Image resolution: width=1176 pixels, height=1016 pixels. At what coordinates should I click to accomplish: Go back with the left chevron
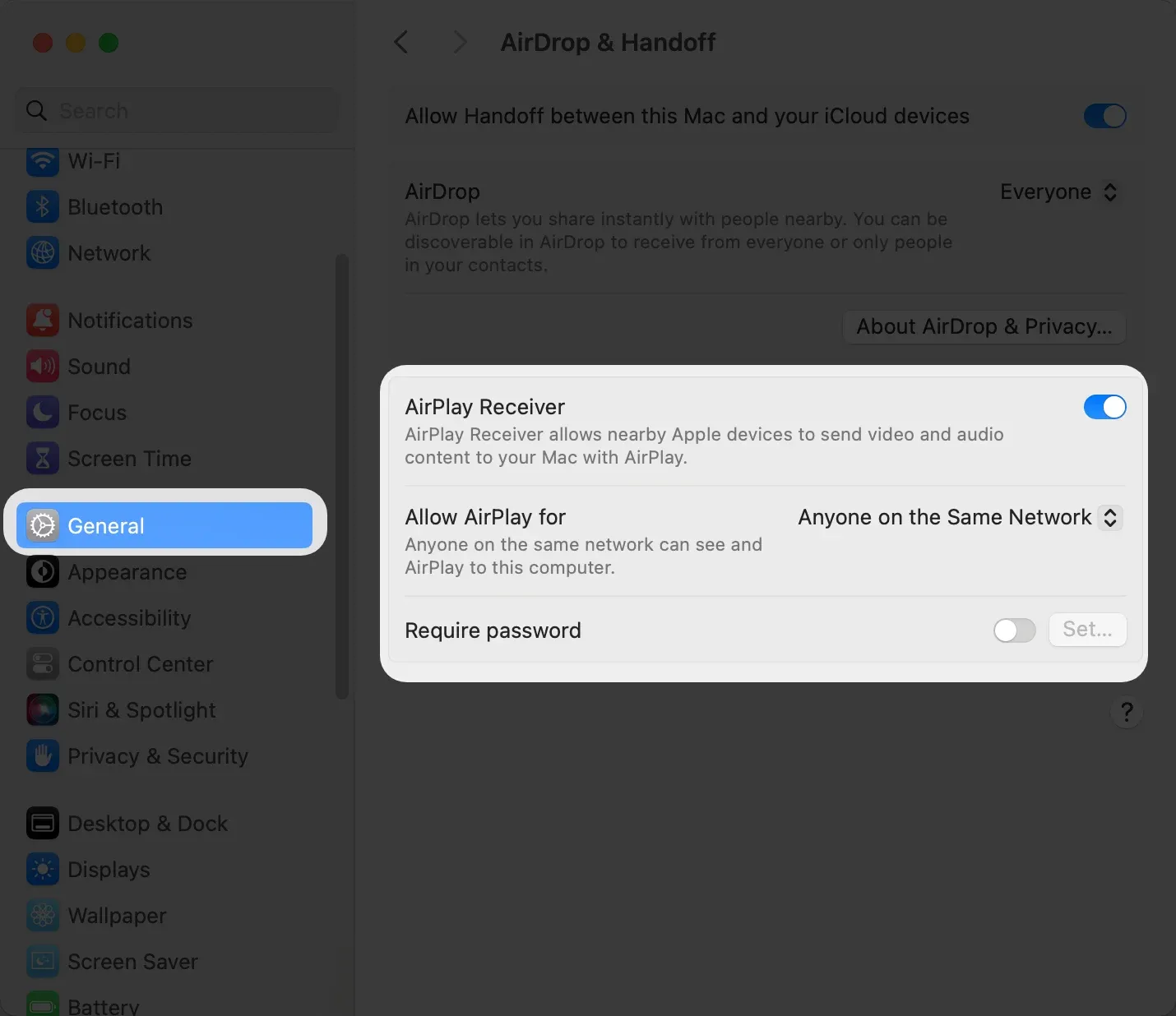pos(401,42)
